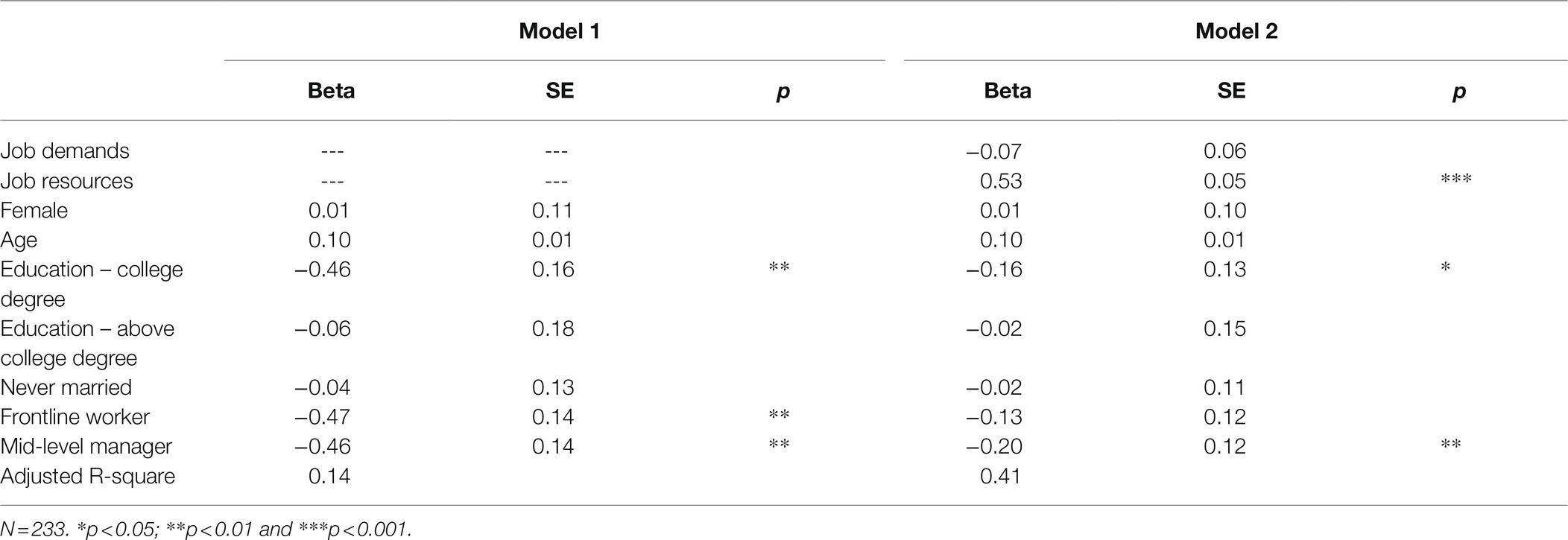The image size is (1568, 540).
Task: Click the SE header under Model 2
Action: click(x=1231, y=91)
